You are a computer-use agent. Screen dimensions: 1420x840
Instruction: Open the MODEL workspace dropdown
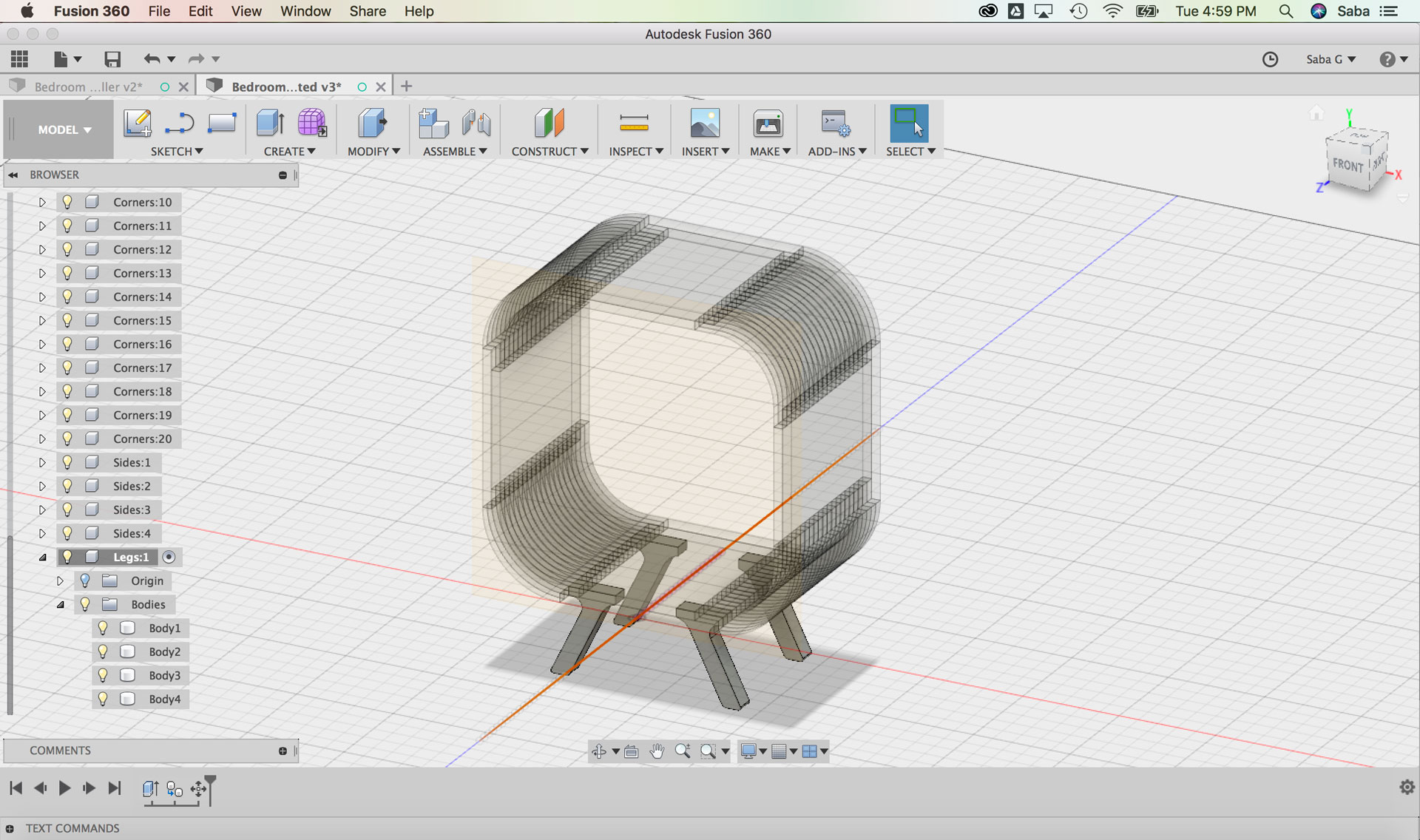pos(64,129)
